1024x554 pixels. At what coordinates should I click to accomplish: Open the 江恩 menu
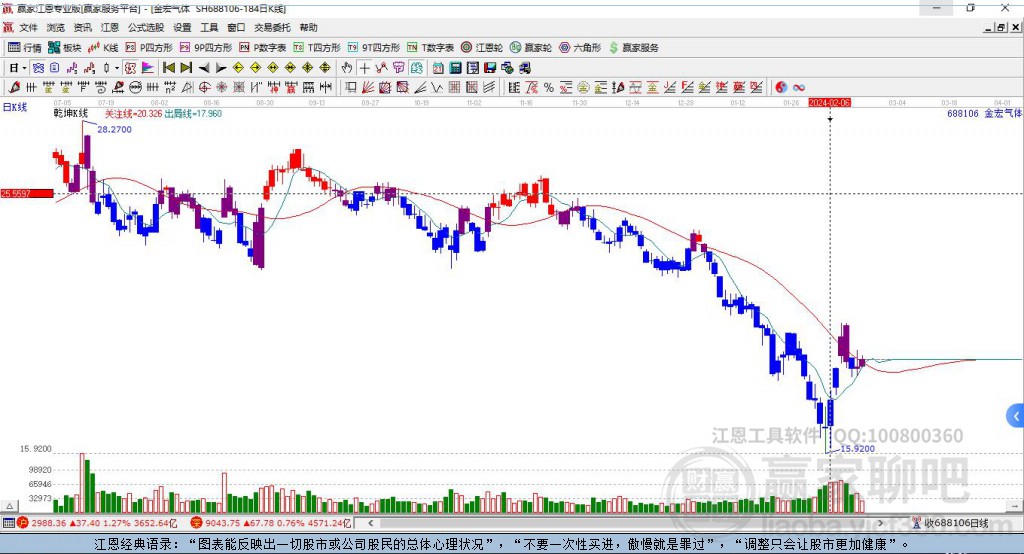click(110, 27)
